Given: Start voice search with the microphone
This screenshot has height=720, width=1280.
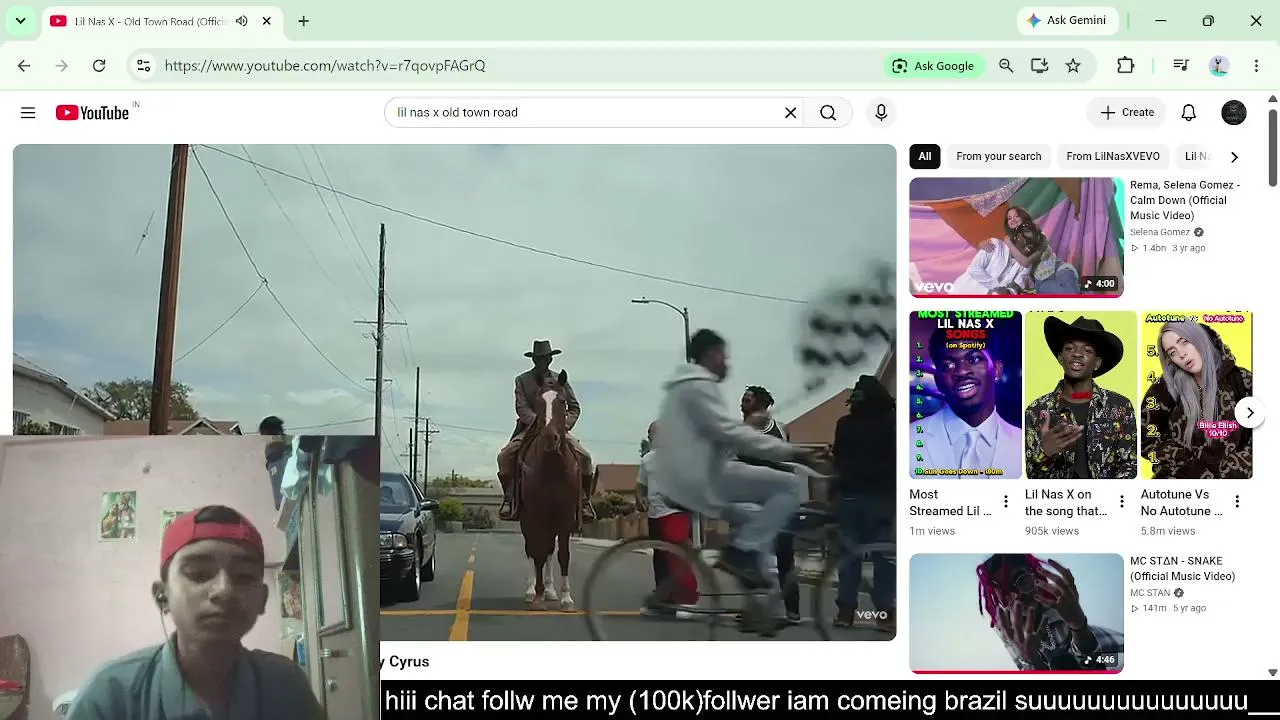Looking at the screenshot, I should 881,113.
